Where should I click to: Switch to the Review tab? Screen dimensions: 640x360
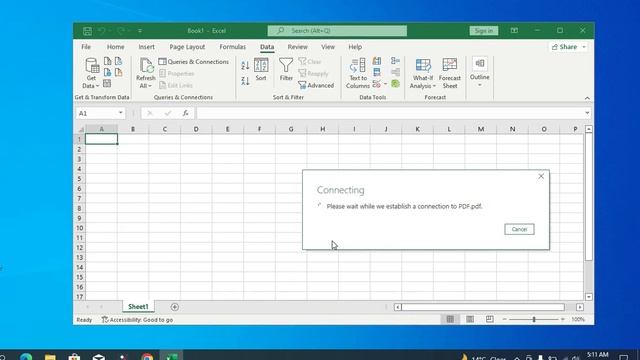click(298, 47)
